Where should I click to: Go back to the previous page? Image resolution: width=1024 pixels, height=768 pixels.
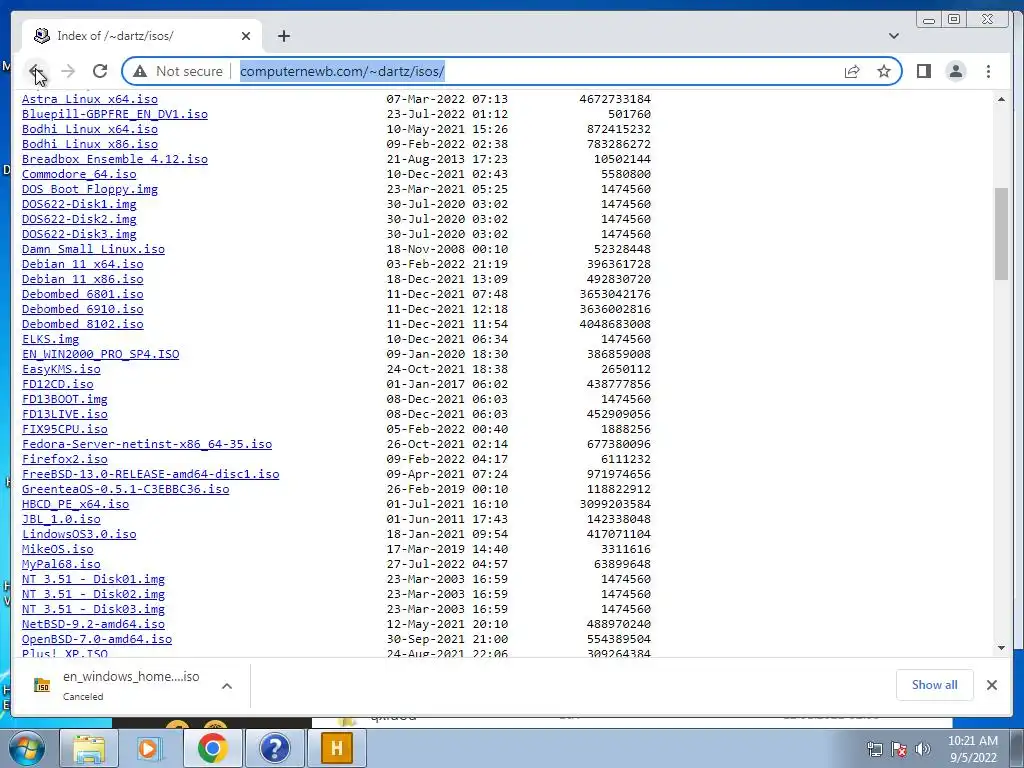coord(36,71)
